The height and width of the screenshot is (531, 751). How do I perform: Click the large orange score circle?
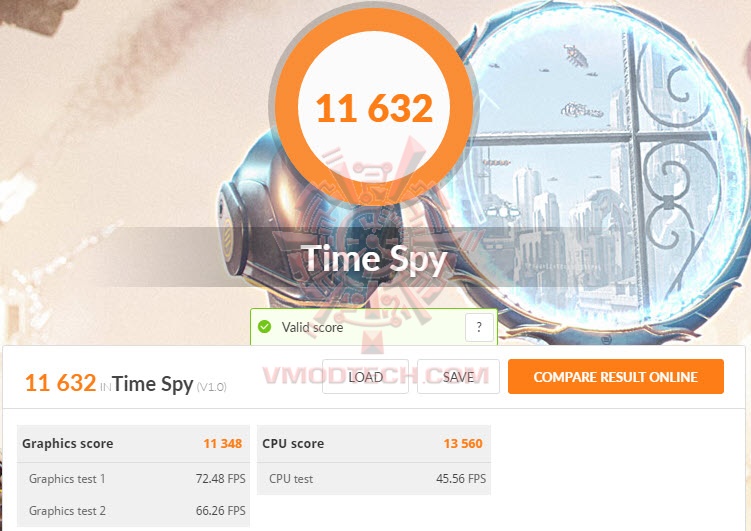pos(373,108)
